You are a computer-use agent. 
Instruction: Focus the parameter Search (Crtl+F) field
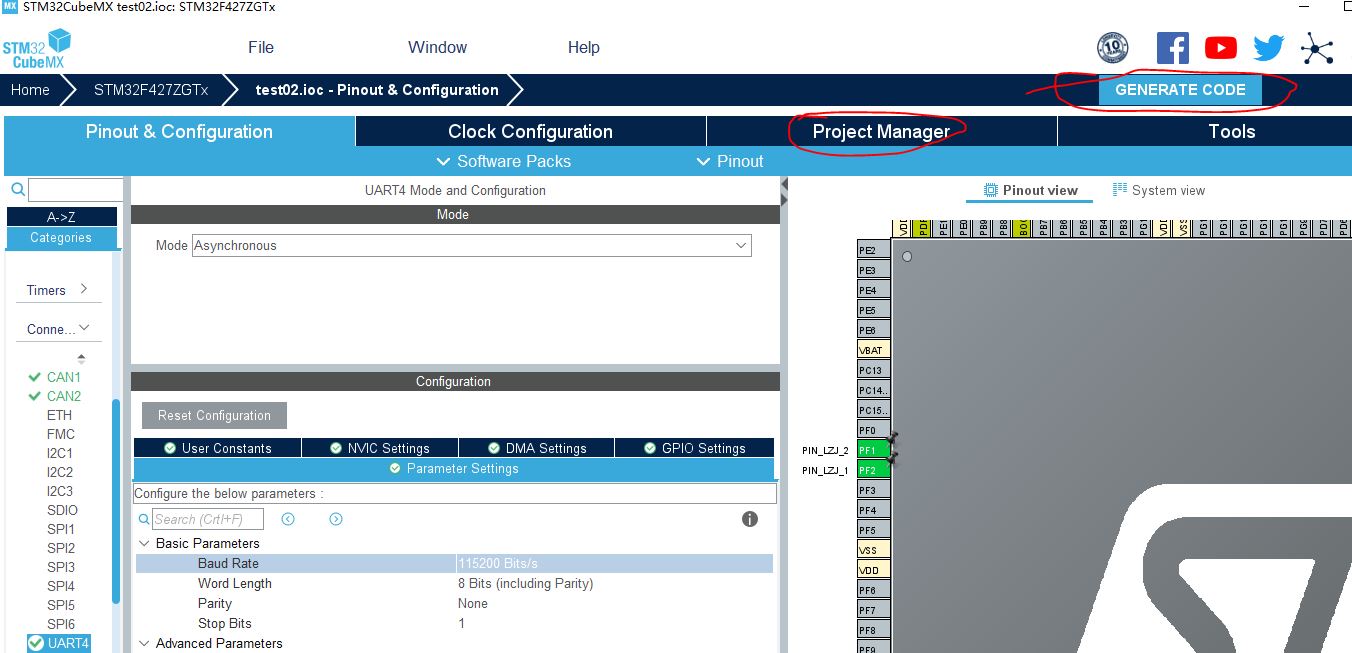208,519
